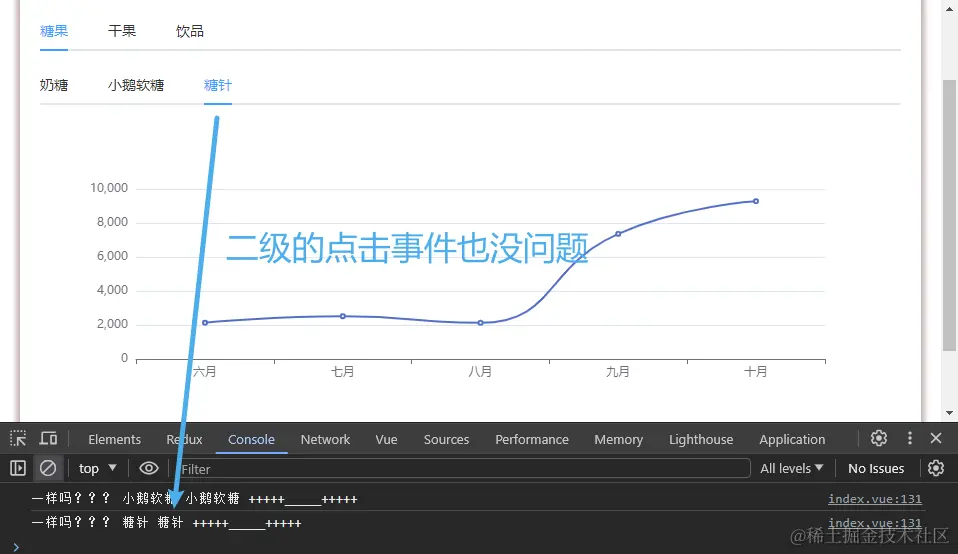
Task: Open DevTools settings gear icon
Action: [879, 438]
